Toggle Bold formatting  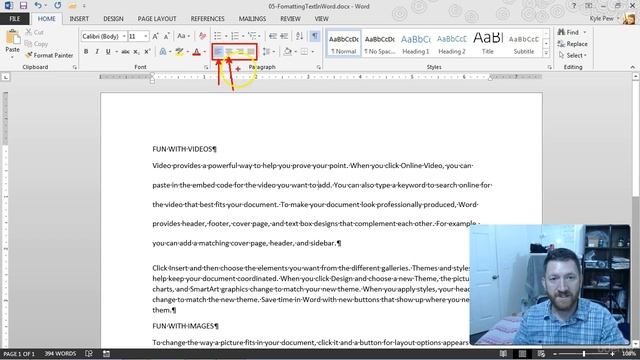click(86, 52)
